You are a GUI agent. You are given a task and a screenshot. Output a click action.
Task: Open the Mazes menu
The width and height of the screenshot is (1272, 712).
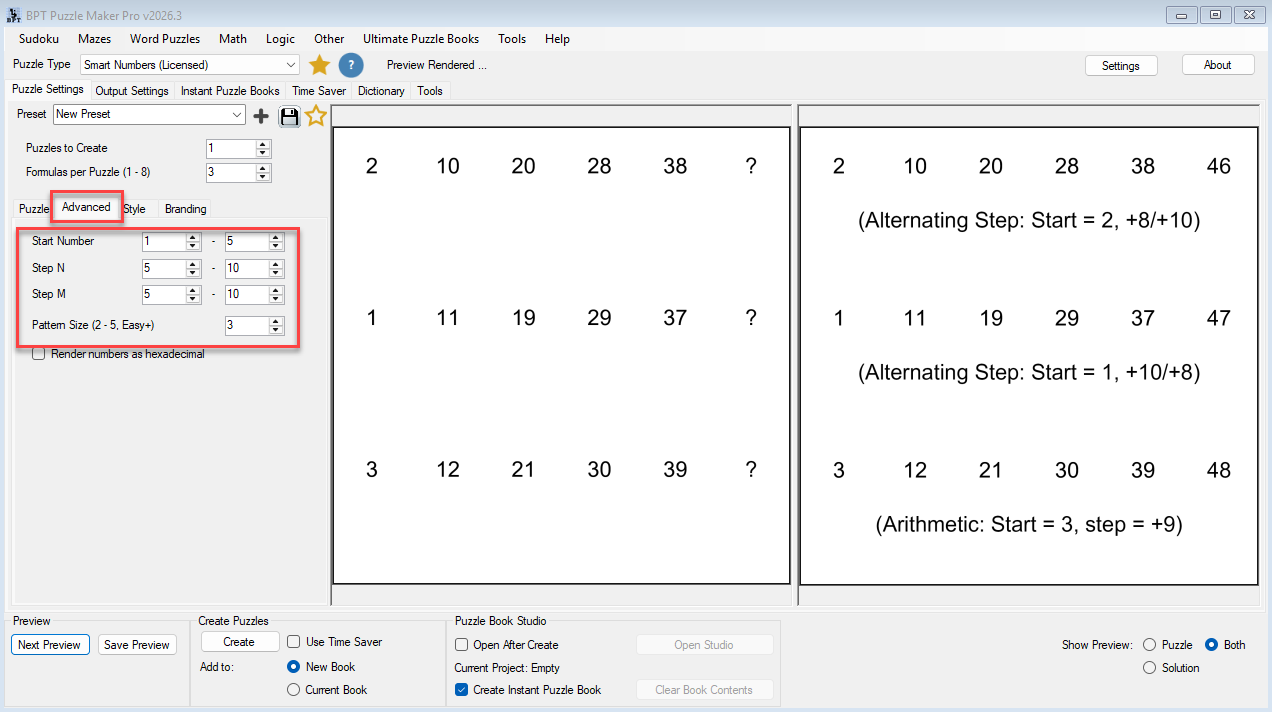coord(94,39)
